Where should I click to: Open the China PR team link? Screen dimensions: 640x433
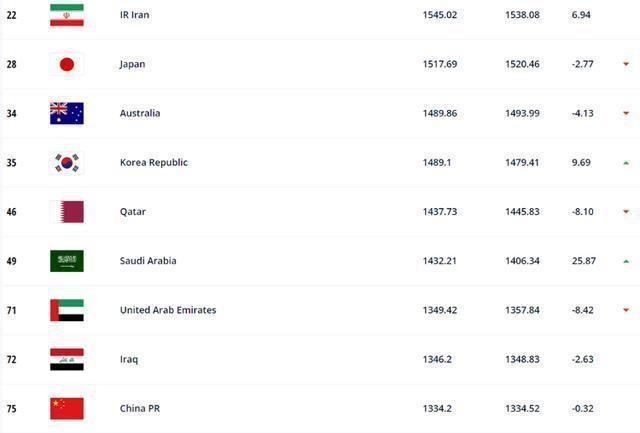click(140, 409)
